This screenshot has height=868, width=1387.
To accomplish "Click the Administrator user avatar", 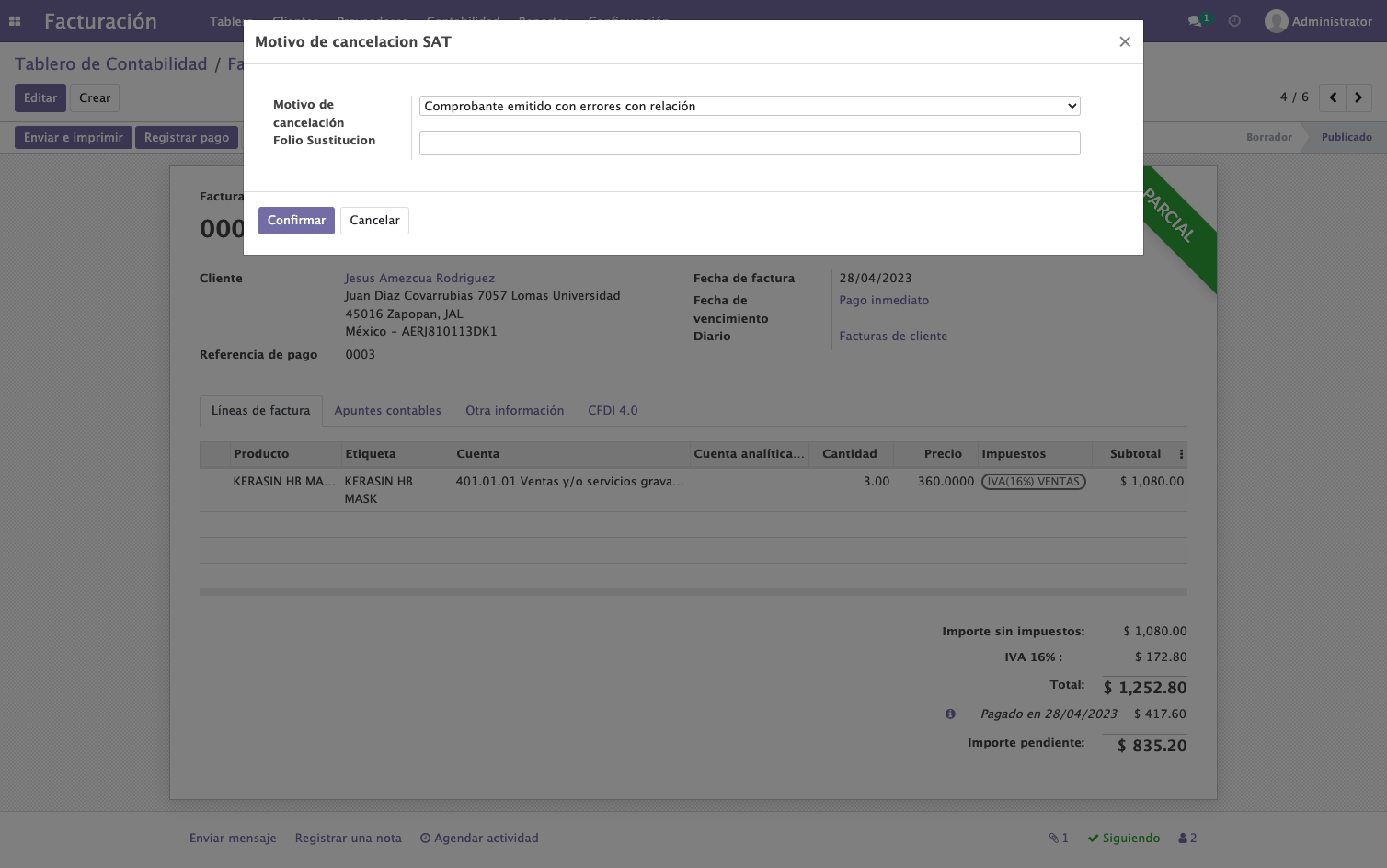I will coord(1276,21).
